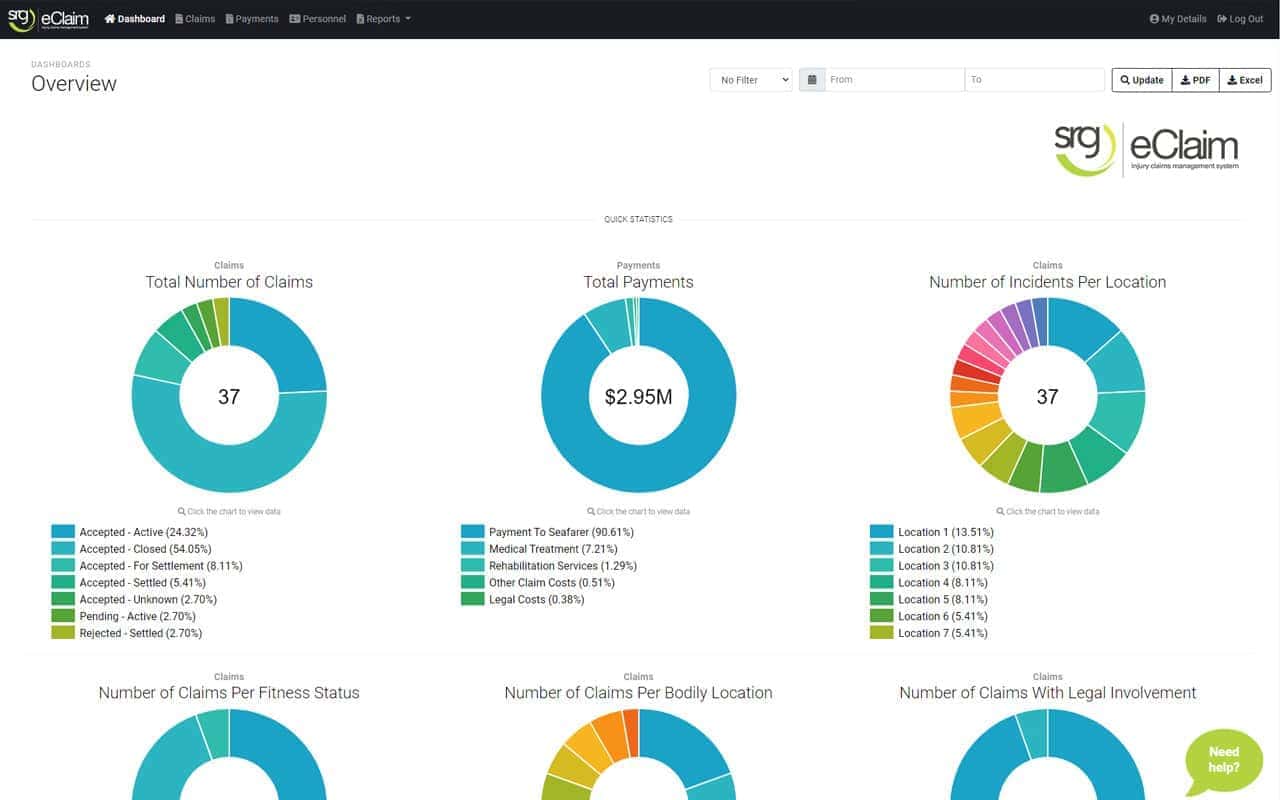Toggle Medical Treatment legend swatch

[x=472, y=549]
